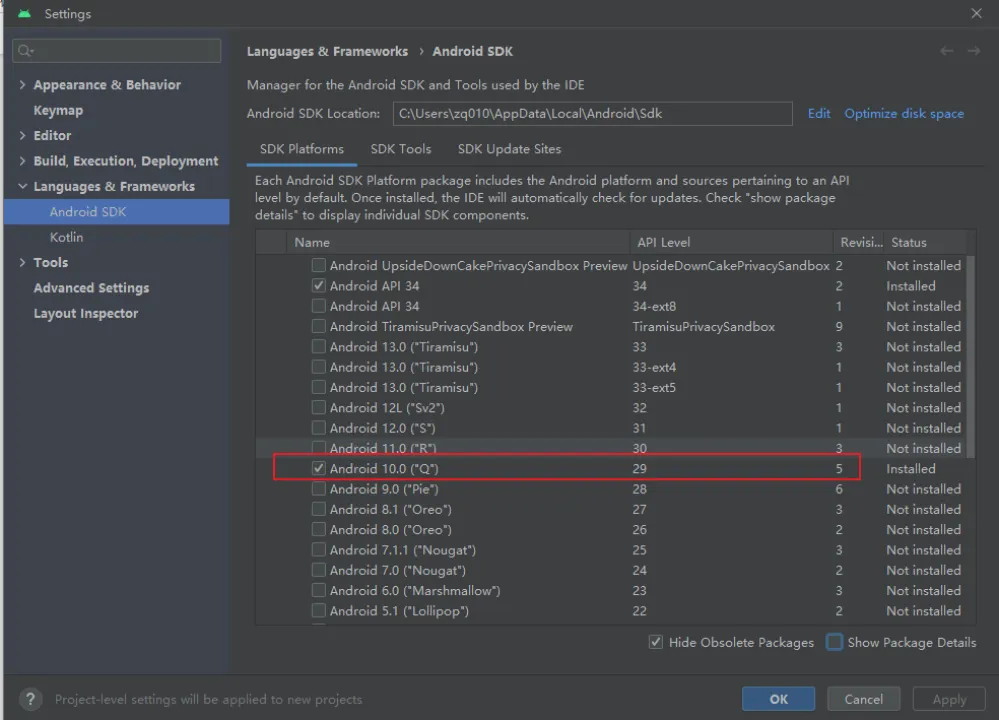
Task: Click the help question mark icon
Action: coord(31,699)
